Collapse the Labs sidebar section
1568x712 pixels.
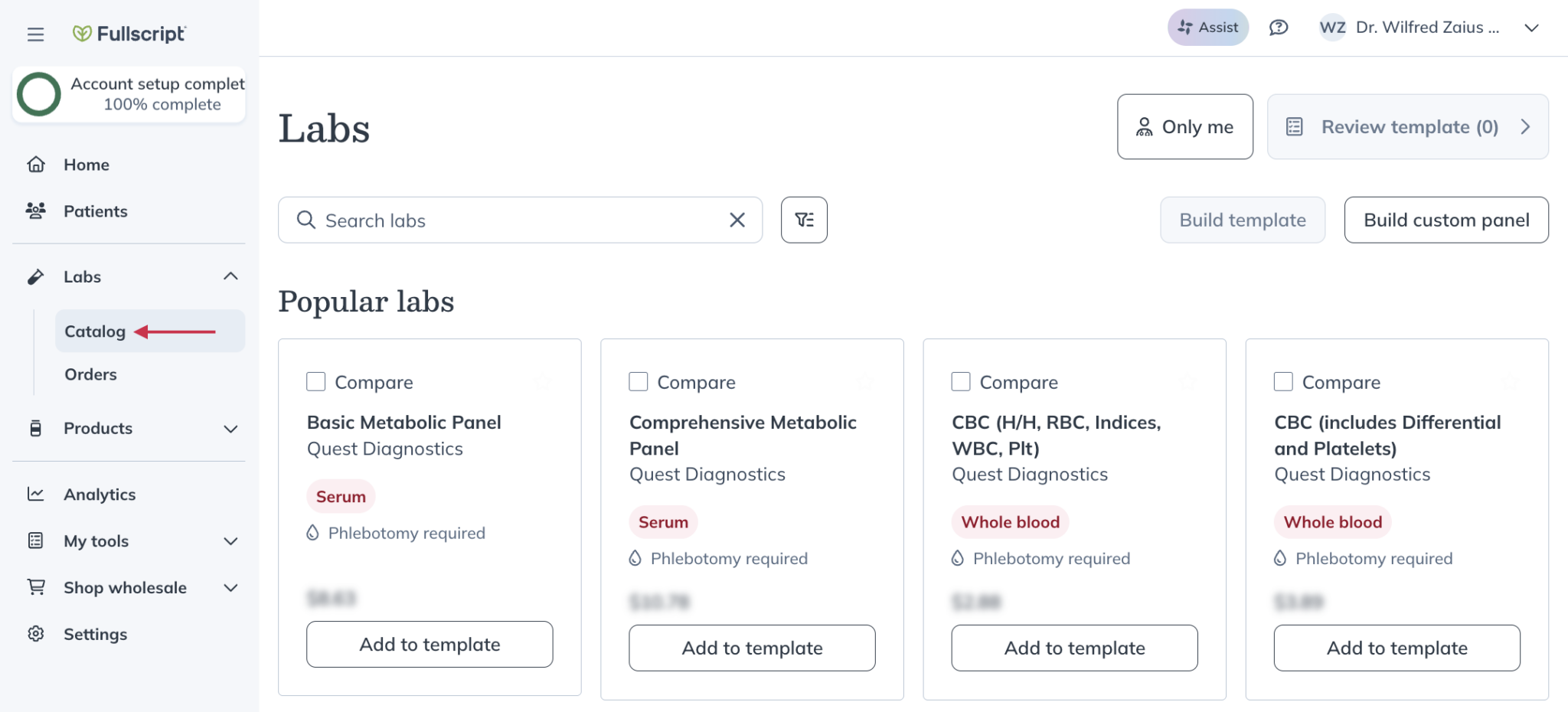tap(230, 276)
